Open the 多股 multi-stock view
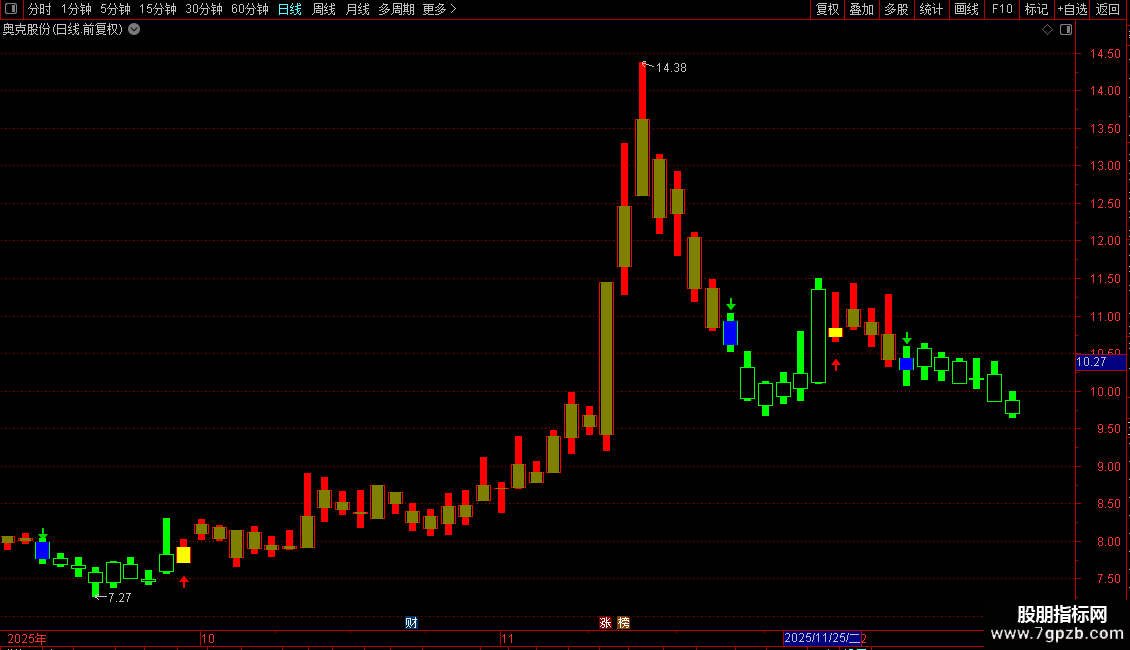The width and height of the screenshot is (1130, 650). (896, 9)
